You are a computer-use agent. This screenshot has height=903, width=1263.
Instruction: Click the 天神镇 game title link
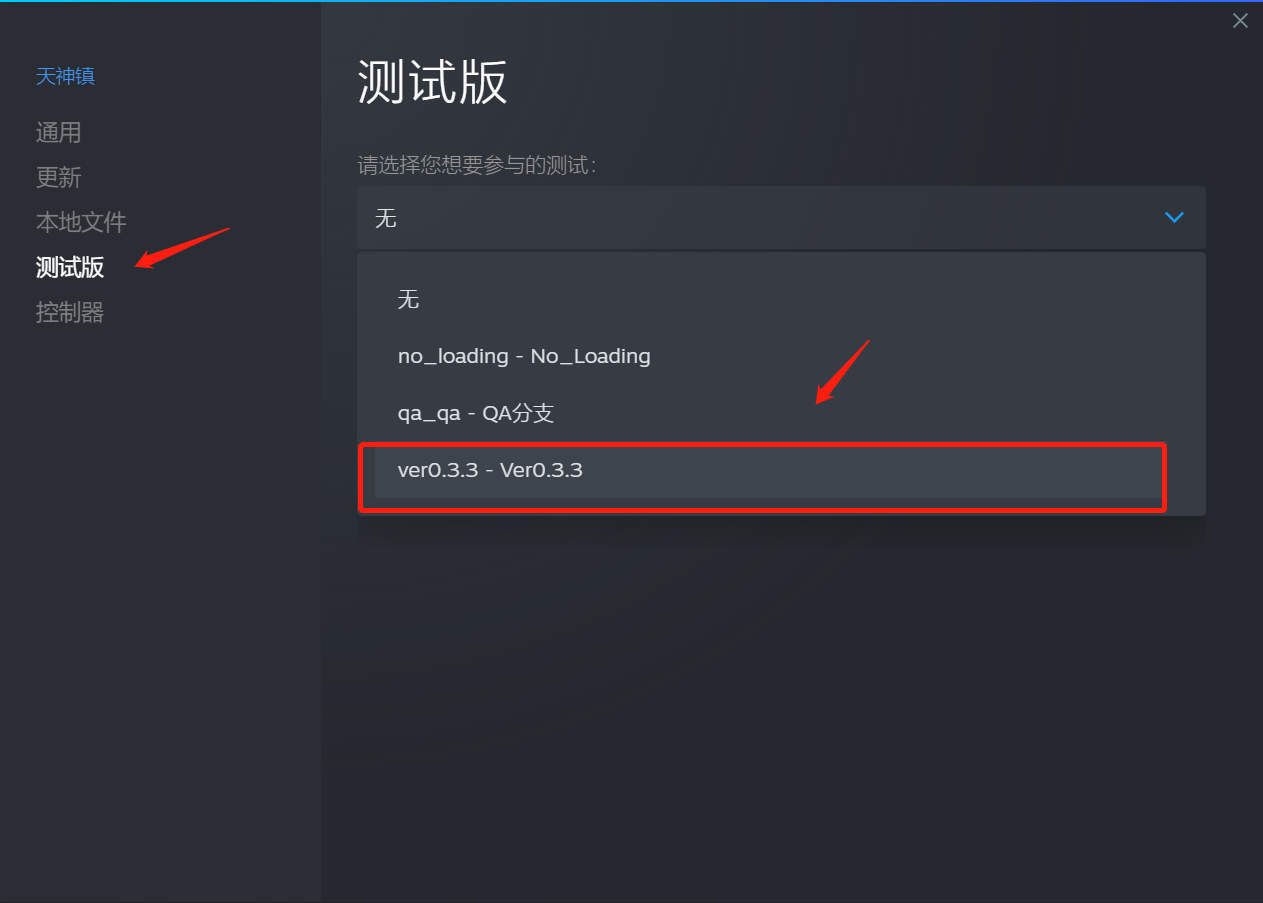66,76
